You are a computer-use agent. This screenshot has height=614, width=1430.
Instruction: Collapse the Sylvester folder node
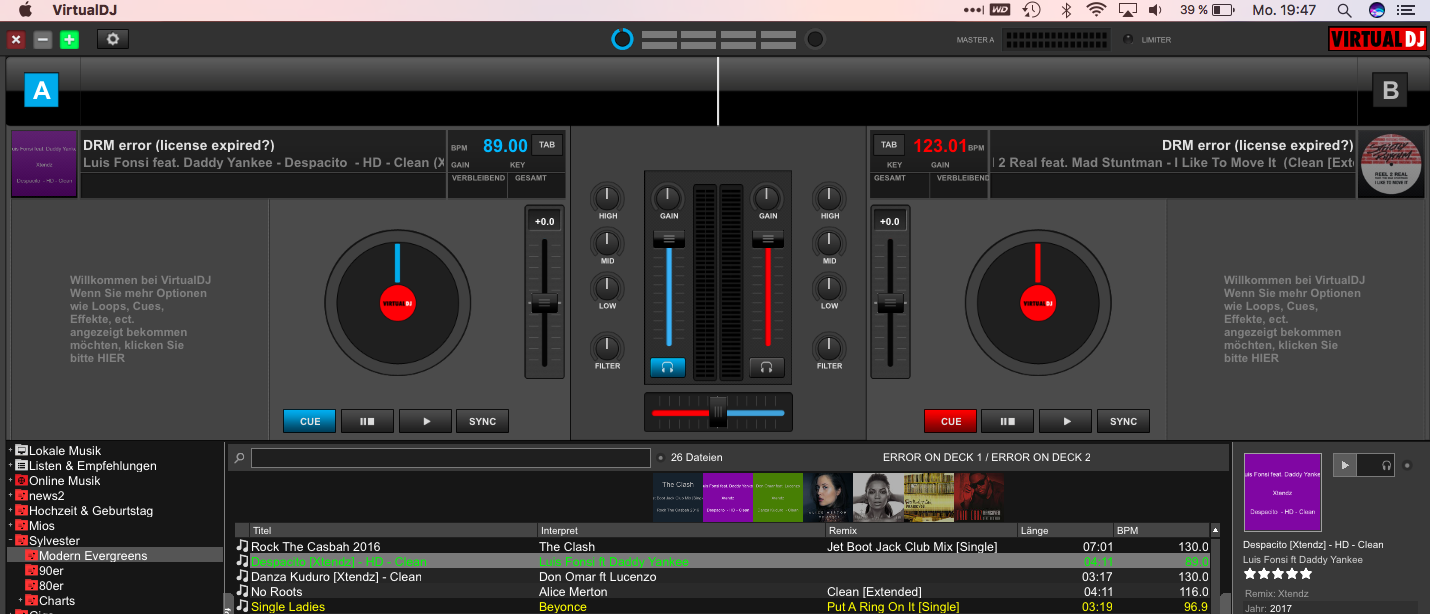10,541
